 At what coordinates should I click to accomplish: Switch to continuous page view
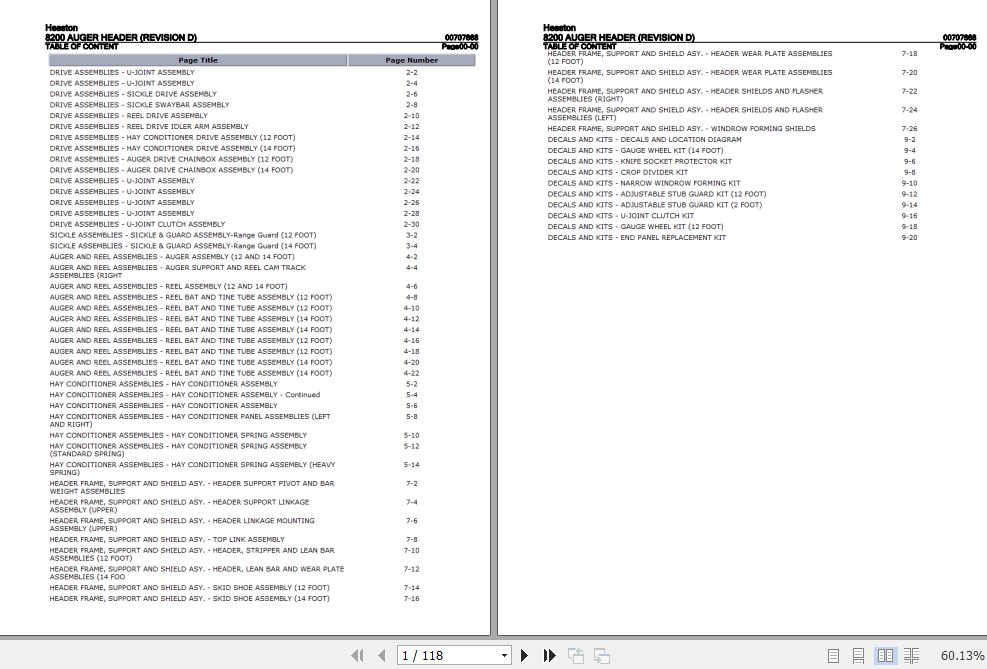(858, 655)
